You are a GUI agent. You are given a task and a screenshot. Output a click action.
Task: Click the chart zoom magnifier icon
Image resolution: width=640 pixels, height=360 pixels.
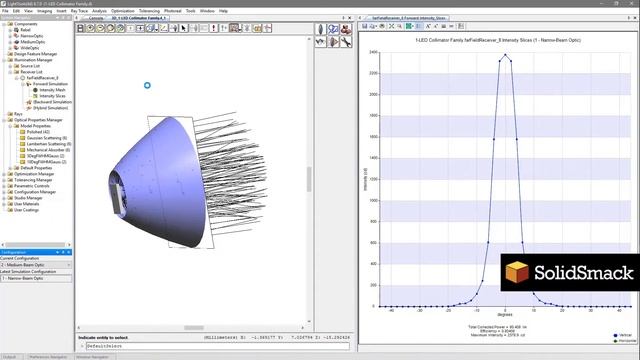coord(400,26)
